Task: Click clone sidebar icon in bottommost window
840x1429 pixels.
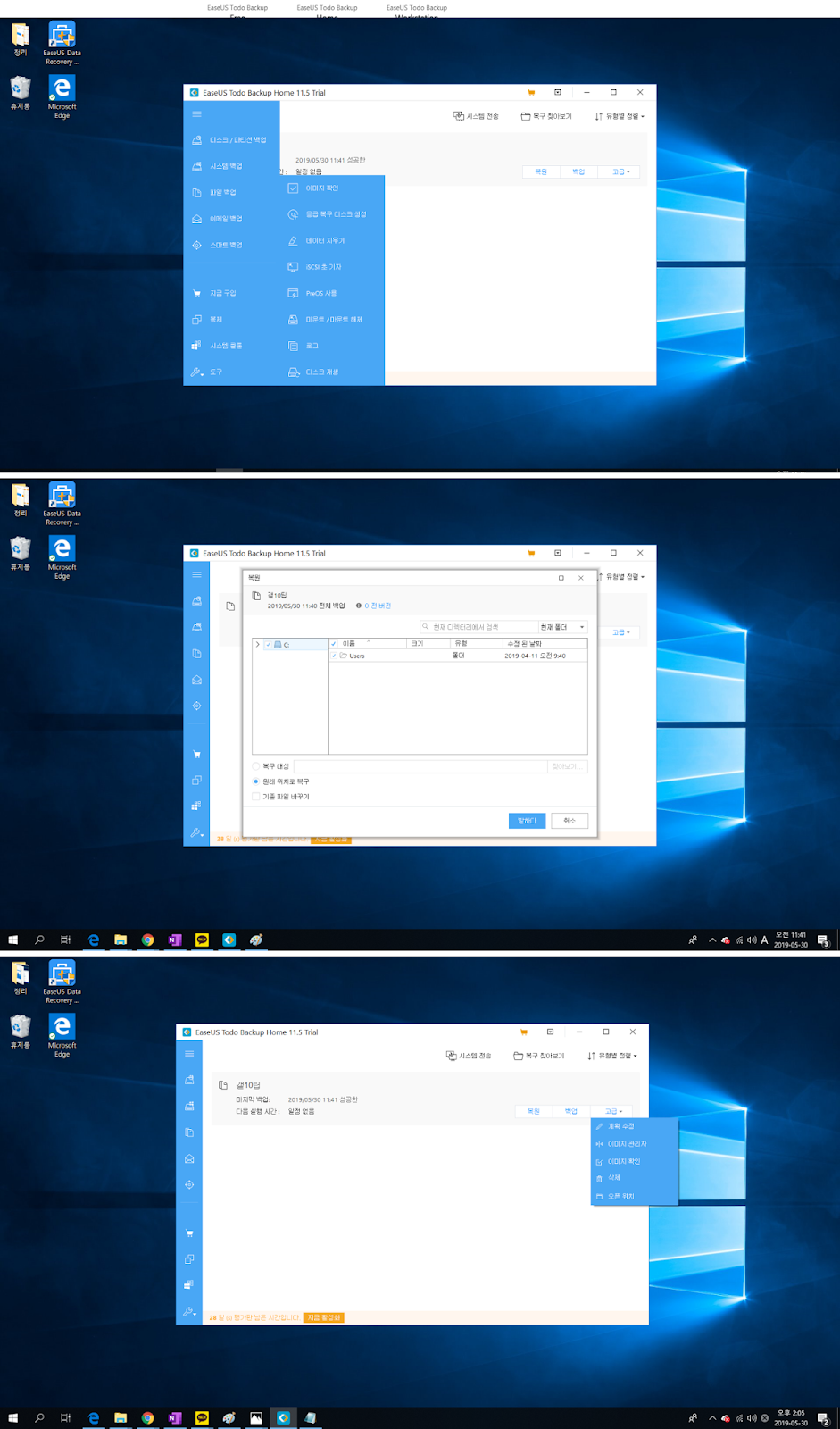Action: (189, 1259)
